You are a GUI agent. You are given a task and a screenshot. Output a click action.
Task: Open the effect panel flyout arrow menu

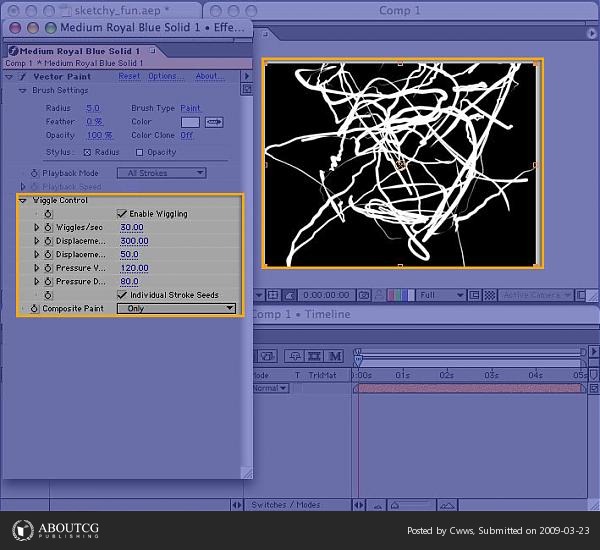tap(247, 76)
